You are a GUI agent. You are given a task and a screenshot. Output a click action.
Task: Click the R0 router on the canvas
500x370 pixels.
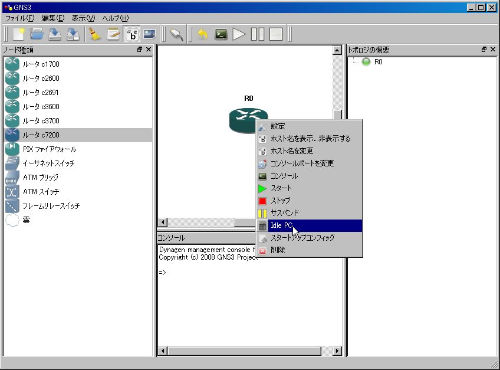tap(248, 120)
